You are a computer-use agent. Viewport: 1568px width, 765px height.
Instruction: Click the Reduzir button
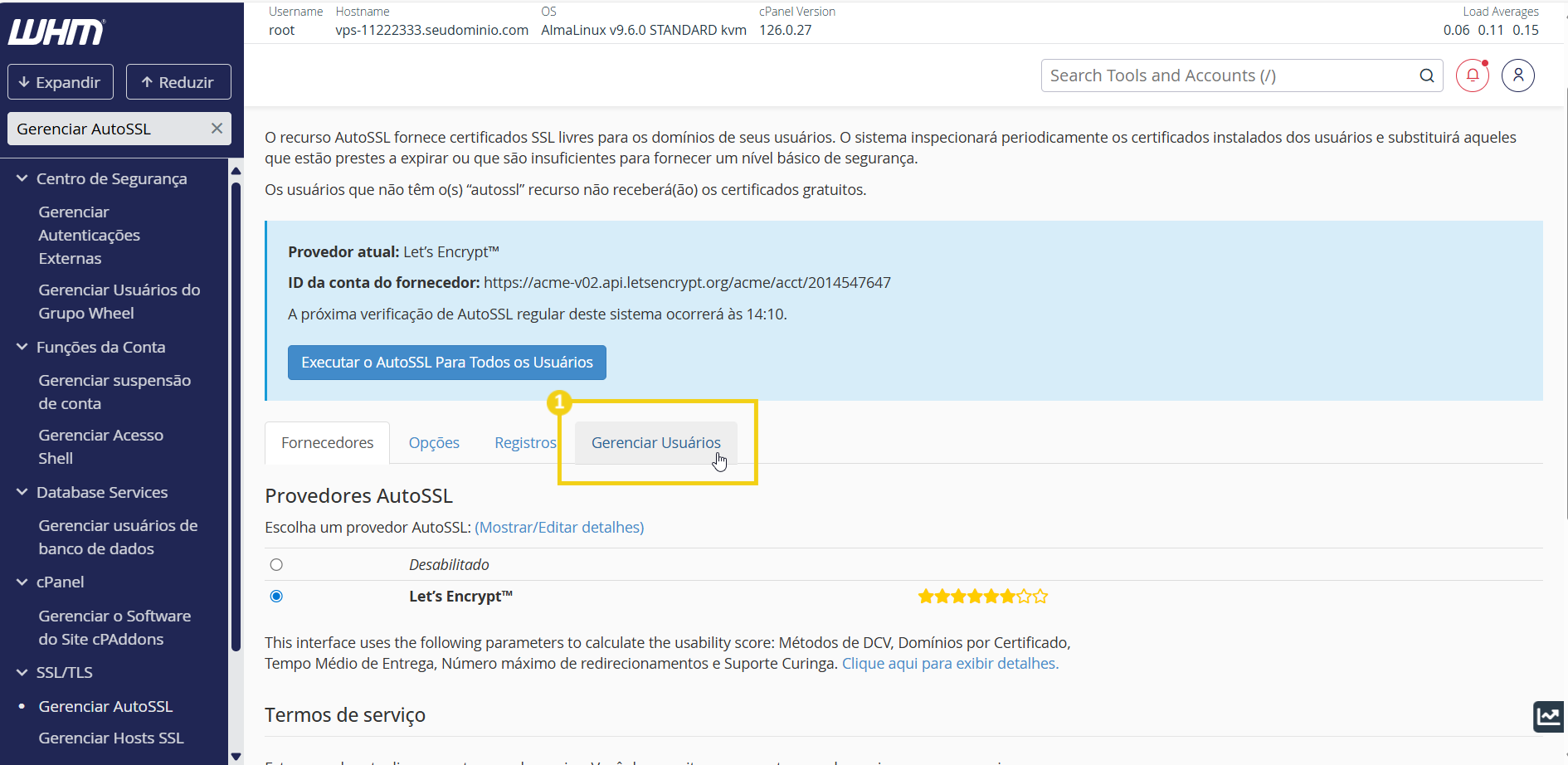[178, 82]
